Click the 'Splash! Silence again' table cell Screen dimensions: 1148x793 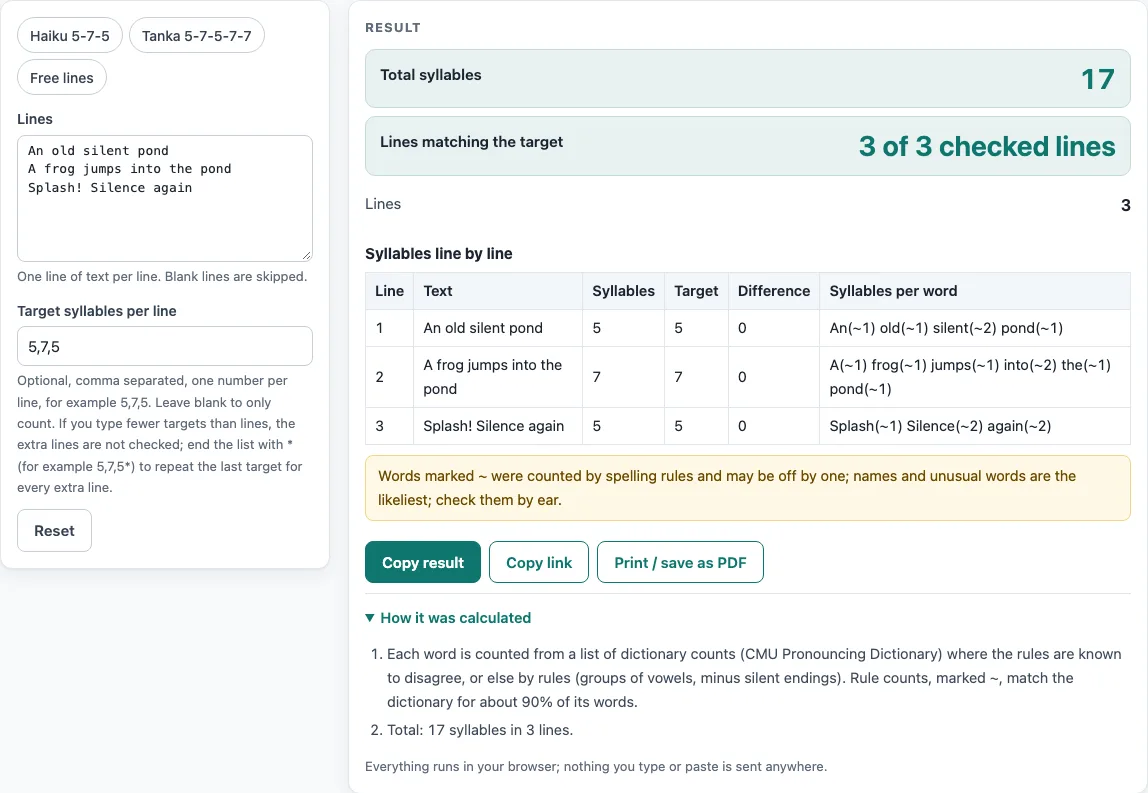pos(498,426)
